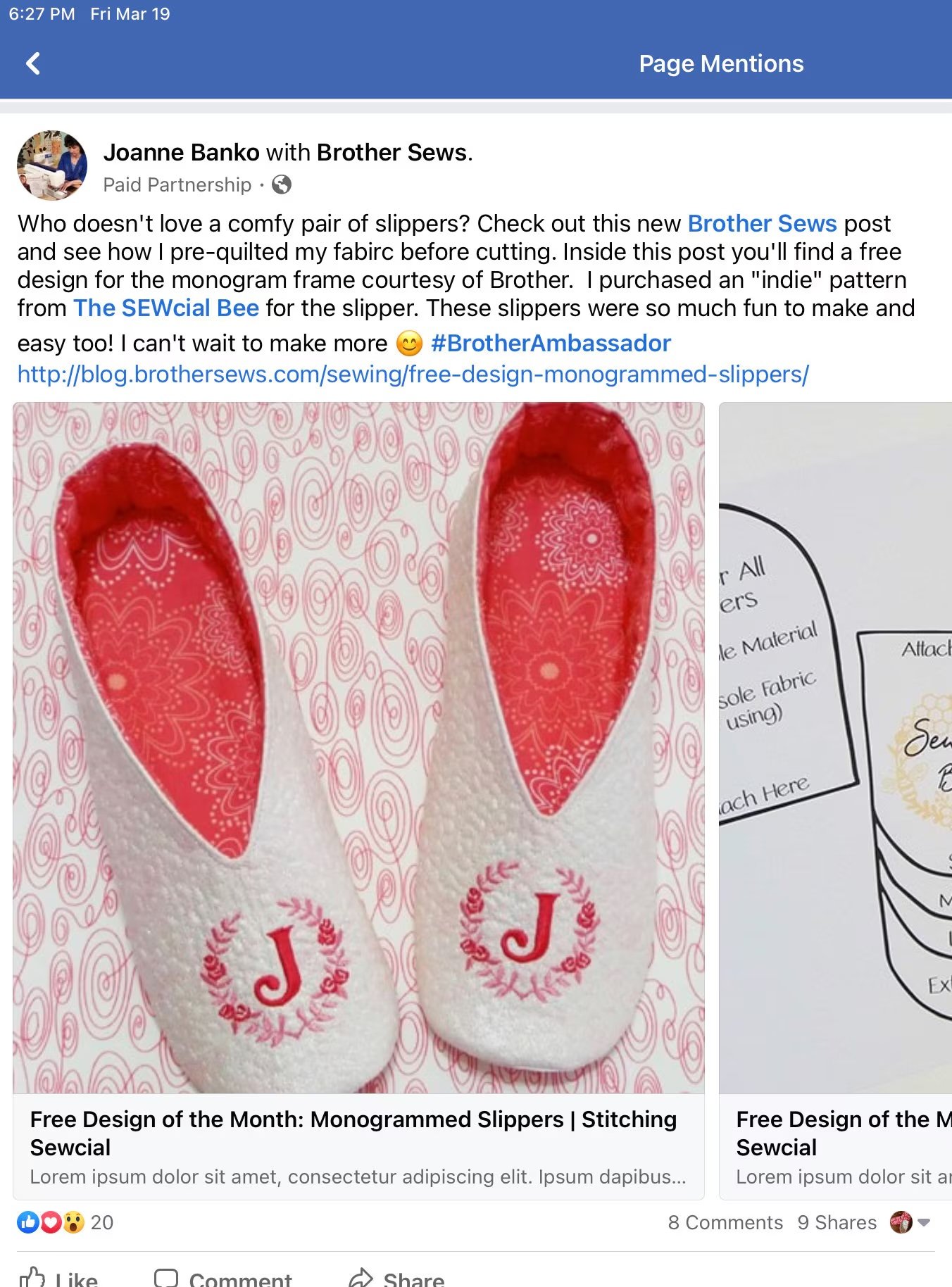Open the post-as profile dropdown arrow
Screen dimensions: 952x1287
click(x=925, y=1222)
